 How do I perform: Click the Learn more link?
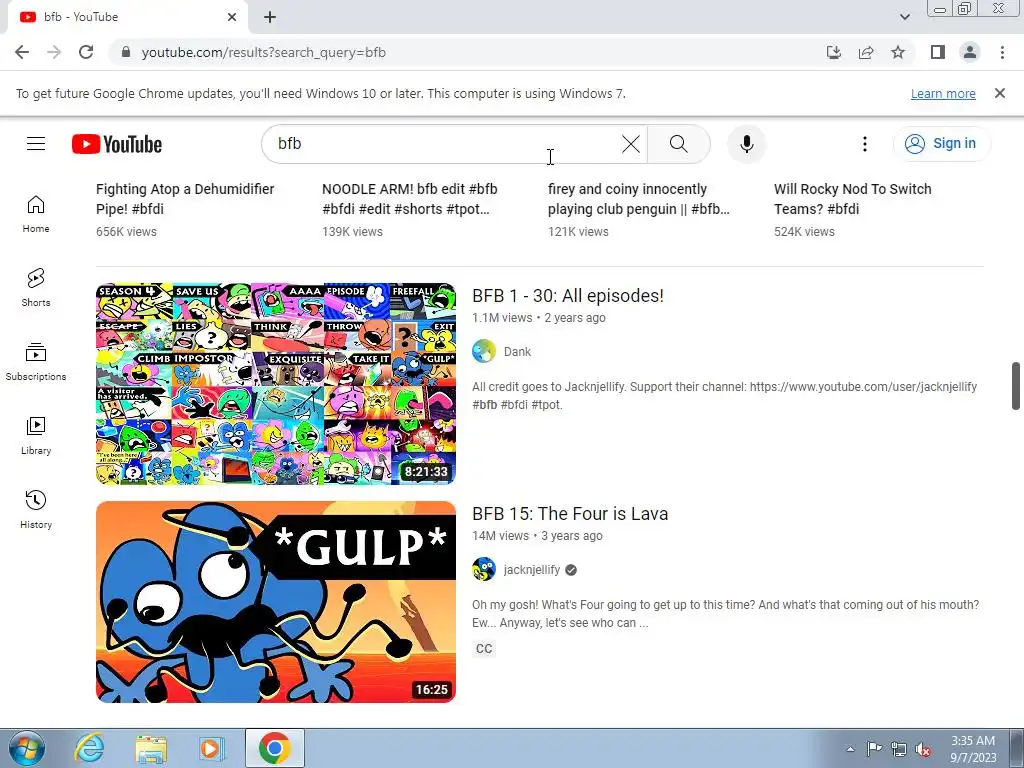click(943, 93)
